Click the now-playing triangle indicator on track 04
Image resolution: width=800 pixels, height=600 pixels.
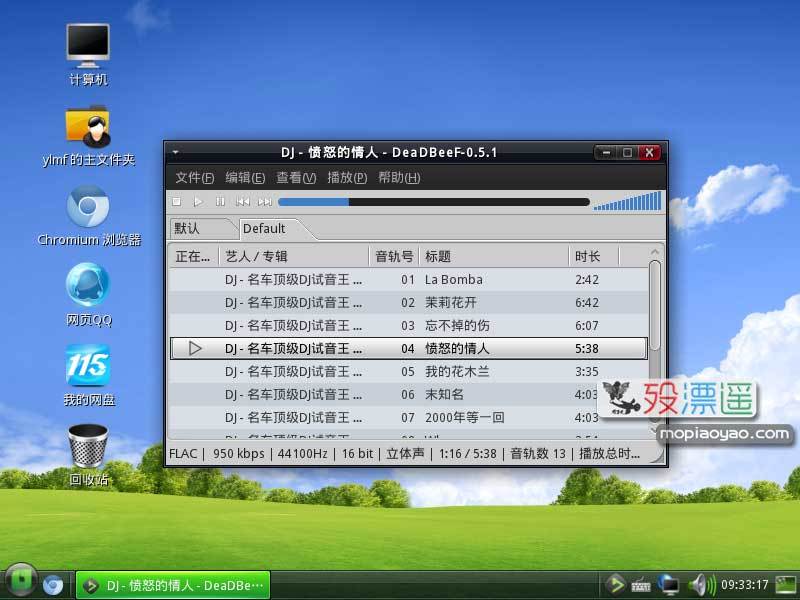[195, 348]
